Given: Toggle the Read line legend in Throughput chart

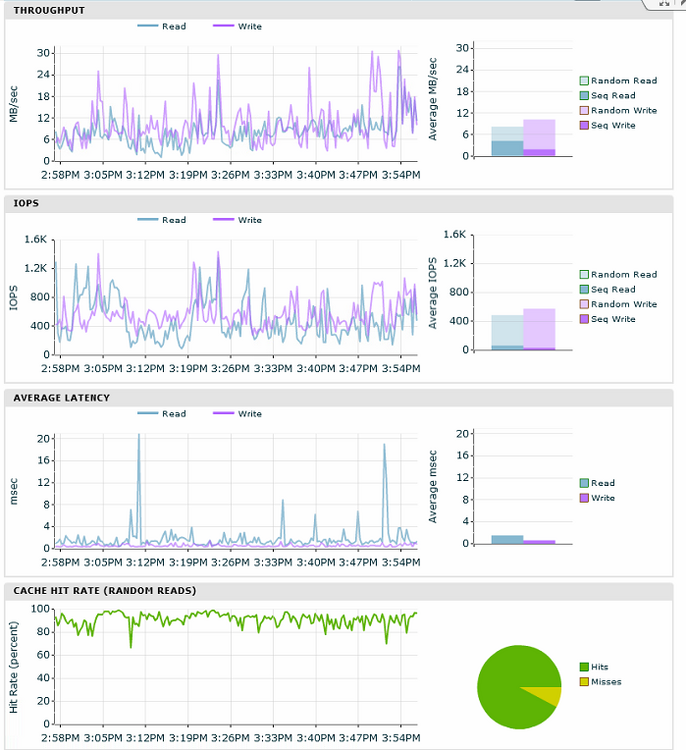Looking at the screenshot, I should tap(162, 26).
